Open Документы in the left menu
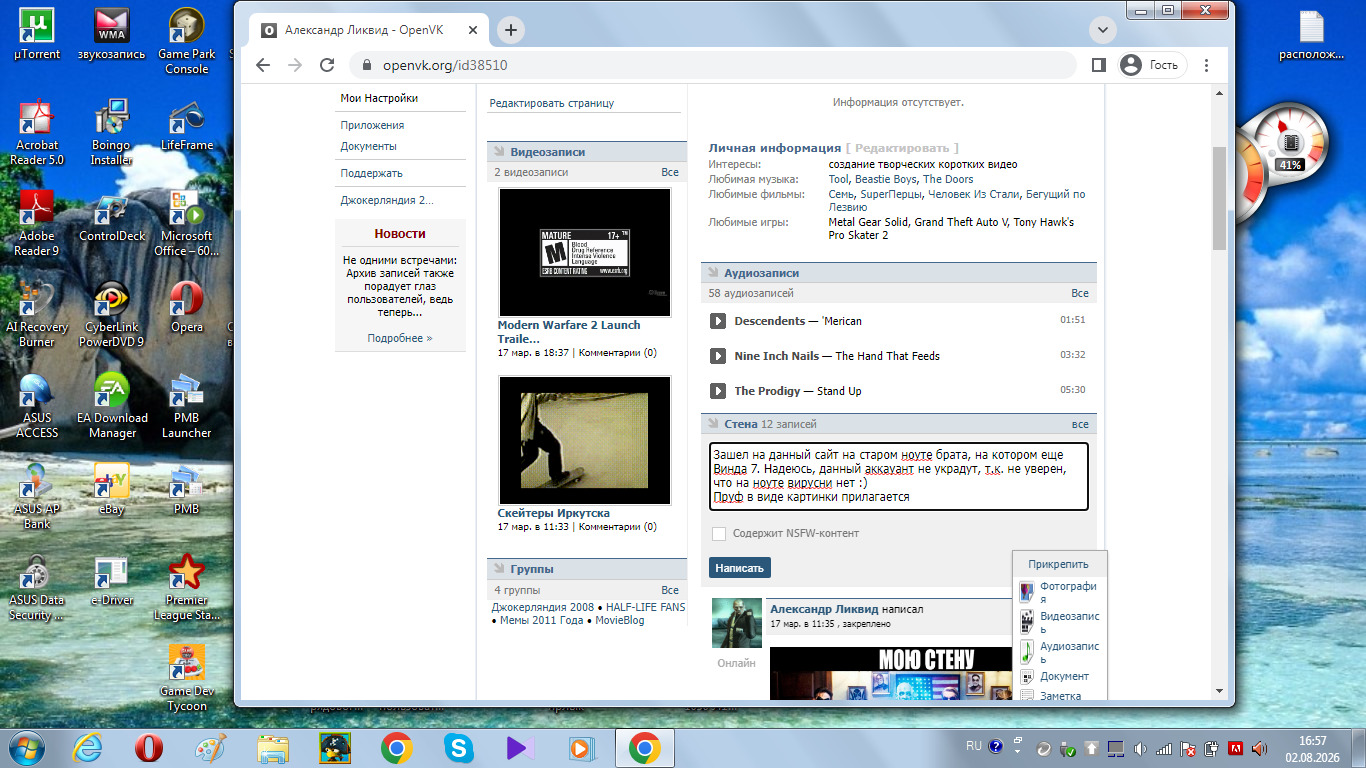 tap(368, 146)
